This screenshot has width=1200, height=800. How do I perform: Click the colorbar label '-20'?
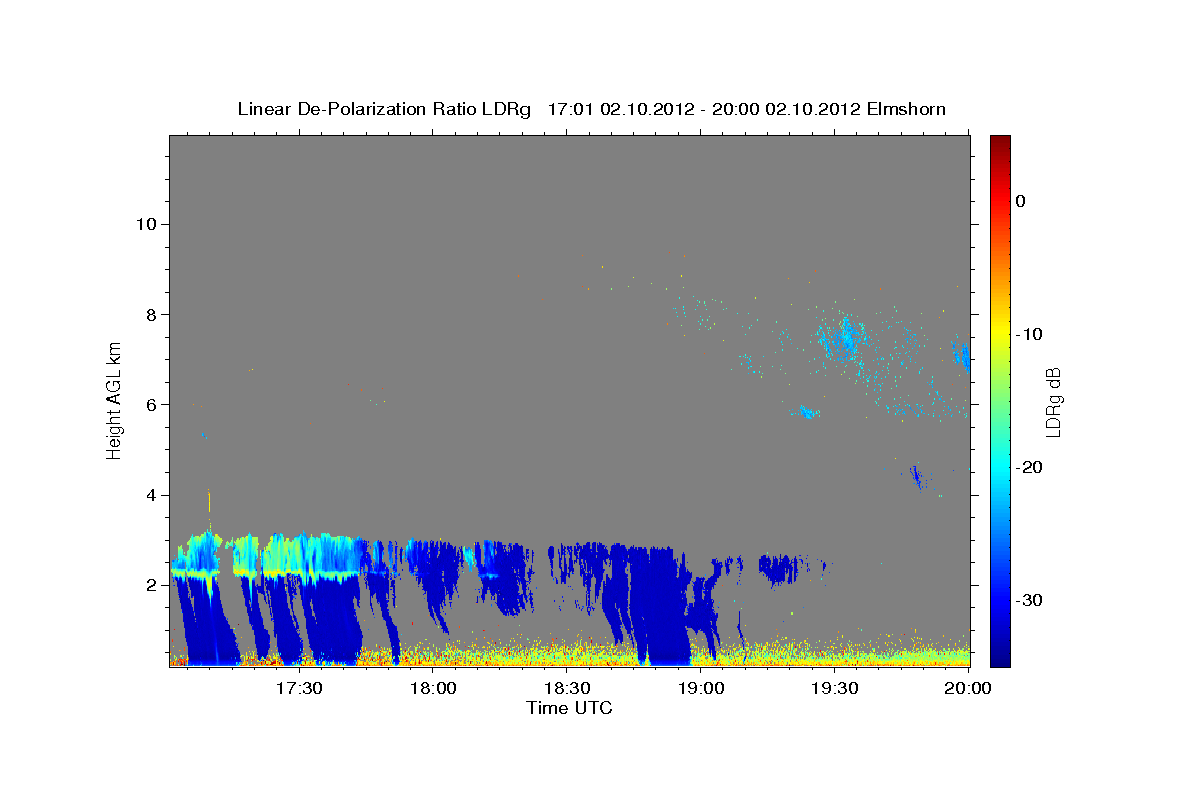coord(1030,467)
